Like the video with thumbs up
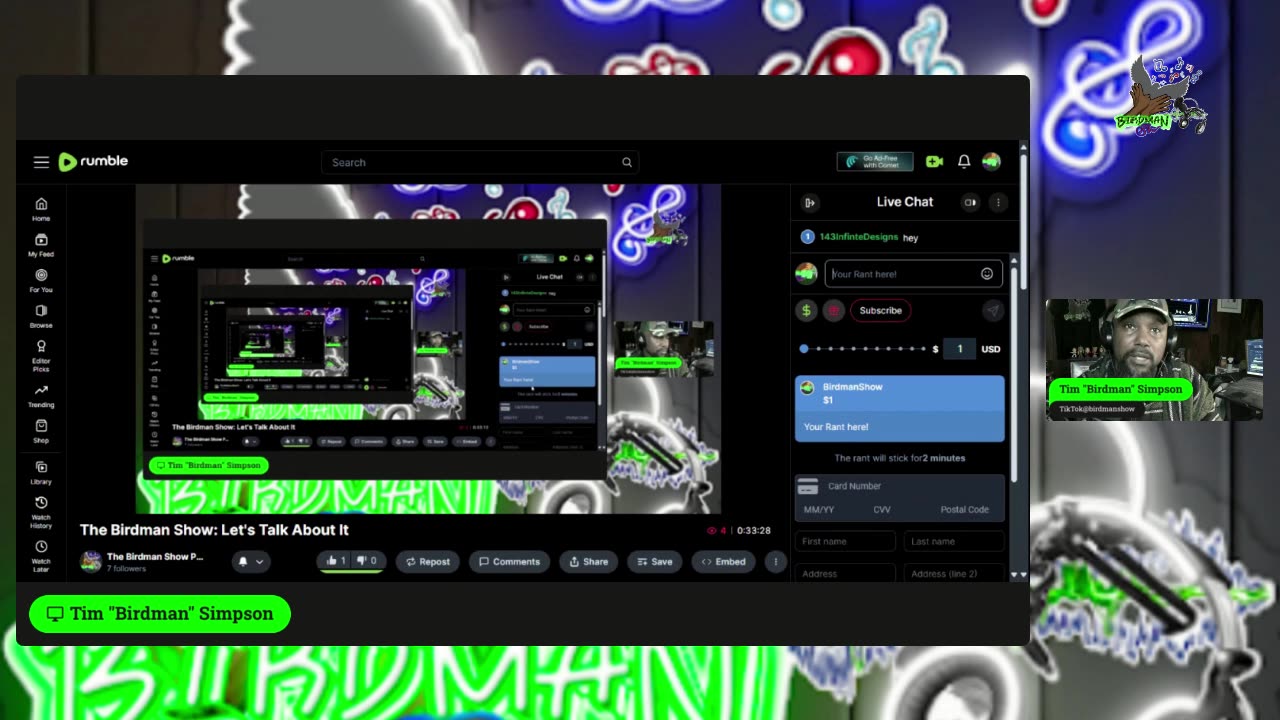Image resolution: width=1280 pixels, height=720 pixels. (x=336, y=561)
